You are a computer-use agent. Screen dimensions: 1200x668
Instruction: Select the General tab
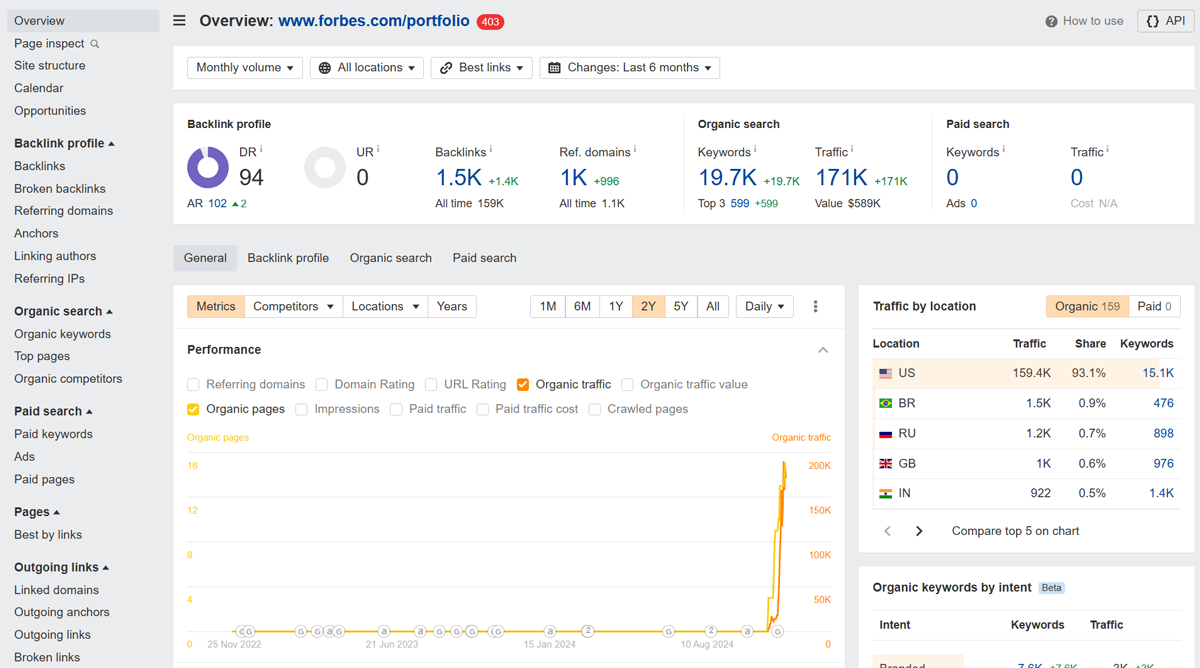[x=205, y=258]
